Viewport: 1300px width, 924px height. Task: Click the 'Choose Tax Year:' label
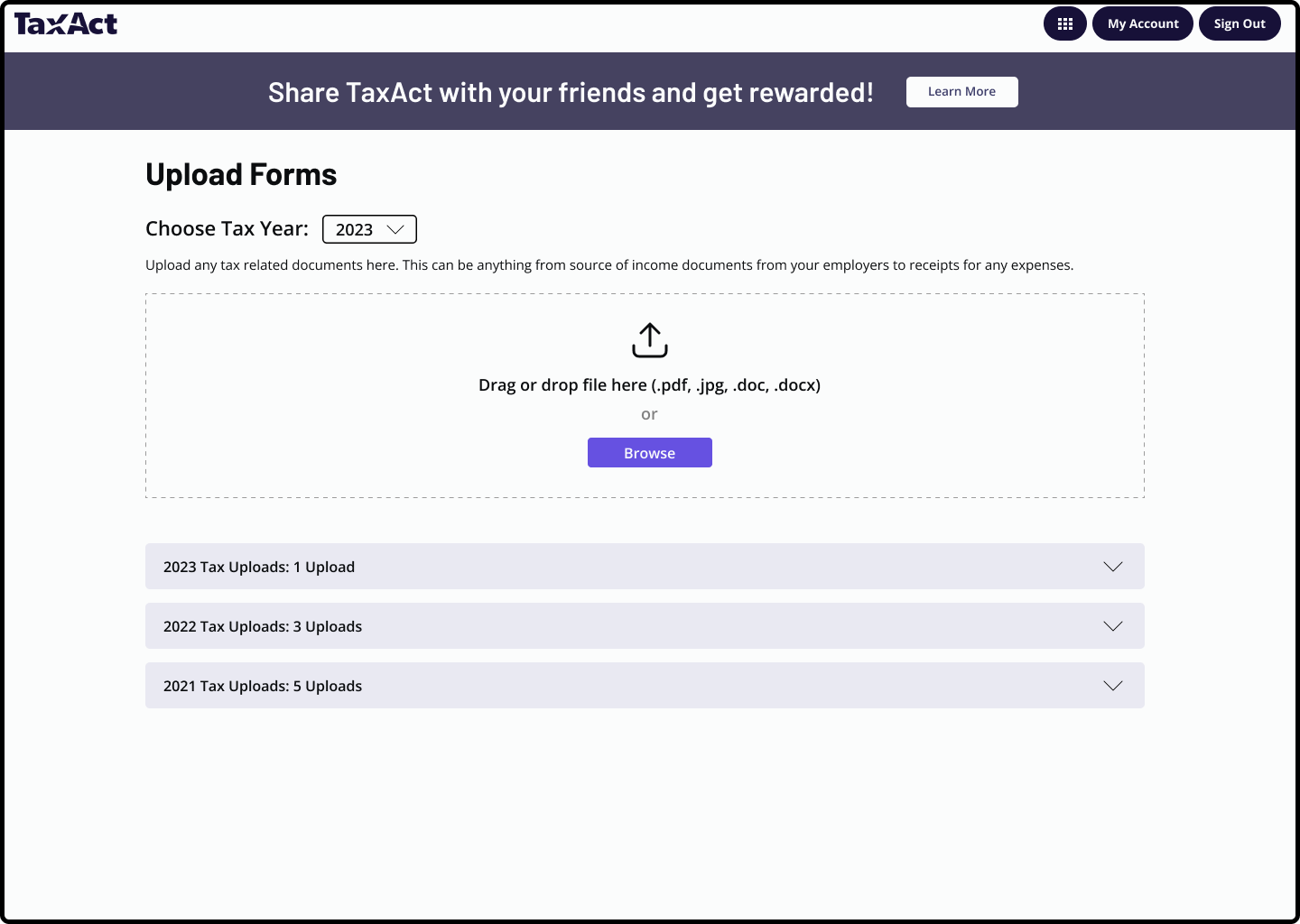[227, 229]
